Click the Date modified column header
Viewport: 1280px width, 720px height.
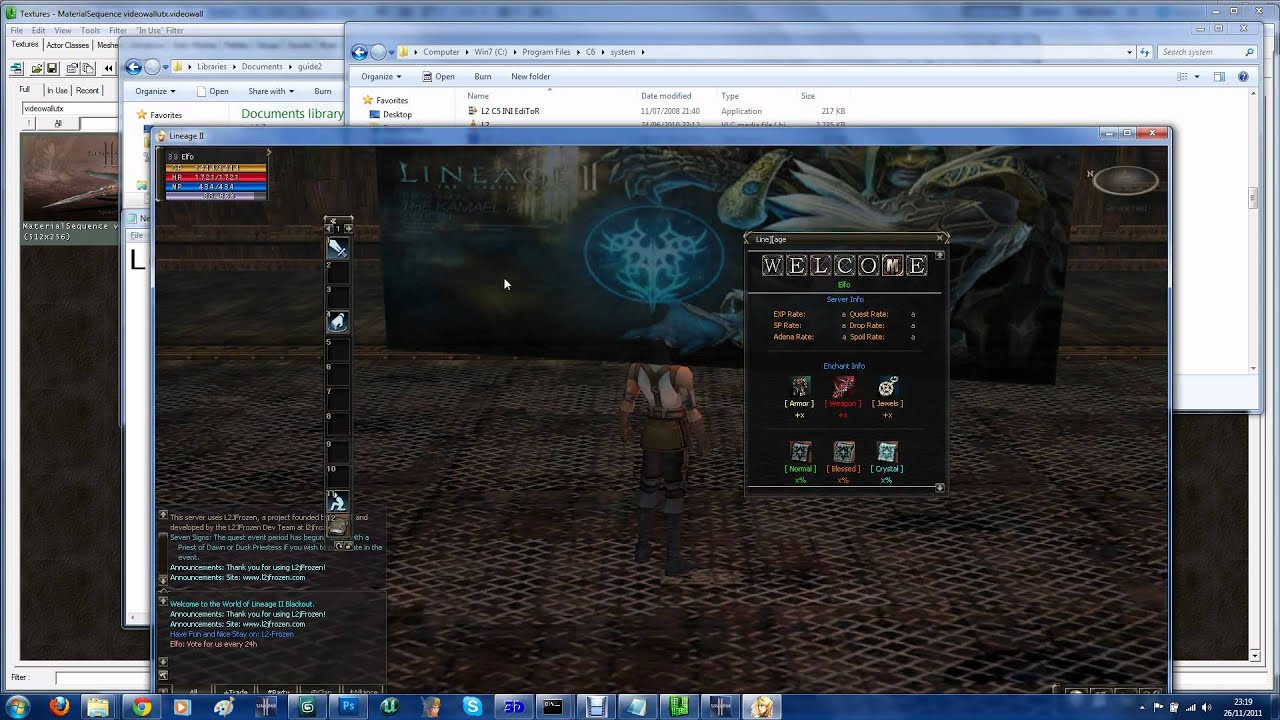(666, 96)
